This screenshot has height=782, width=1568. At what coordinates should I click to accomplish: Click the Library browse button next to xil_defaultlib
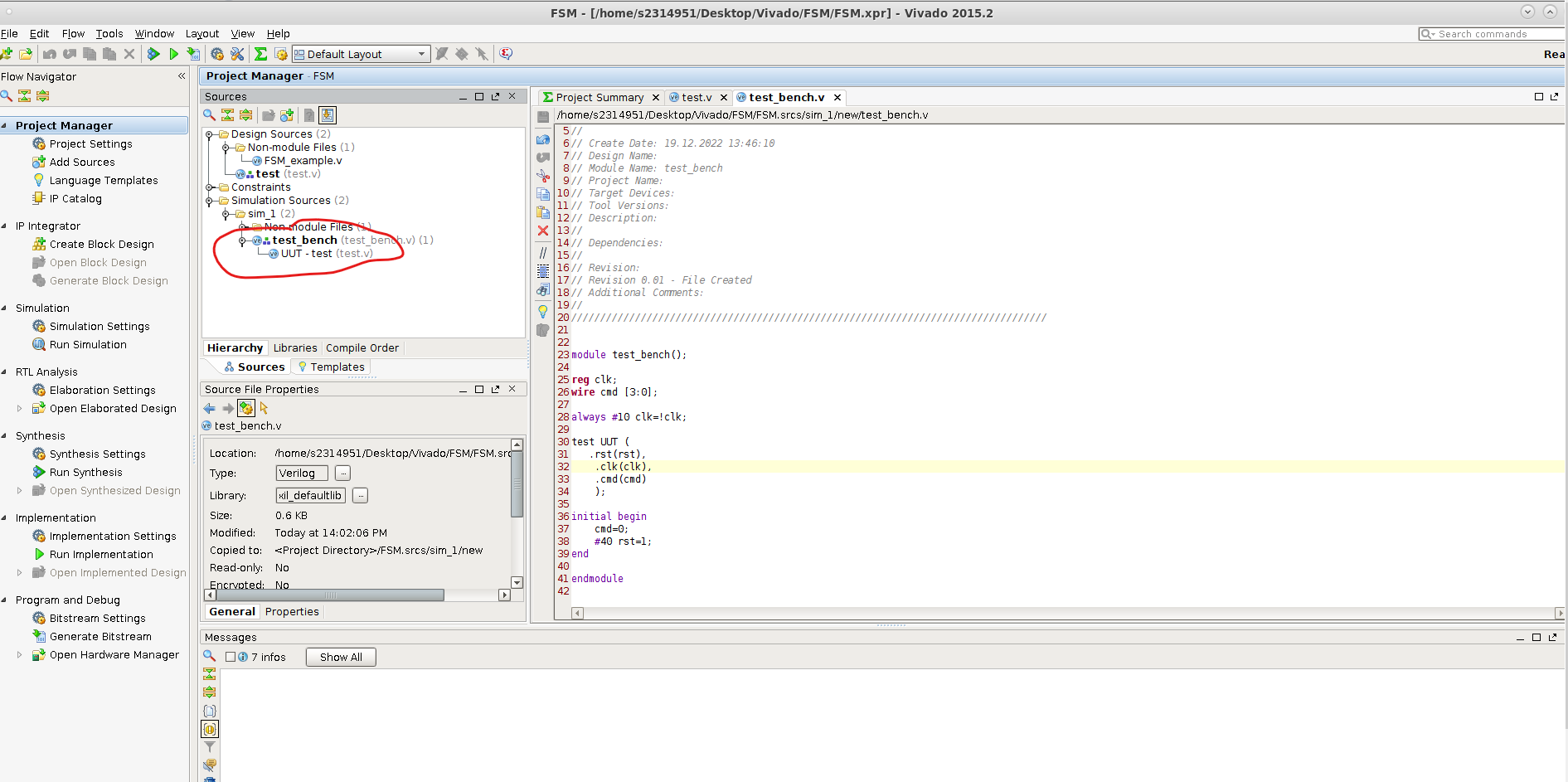click(x=360, y=495)
